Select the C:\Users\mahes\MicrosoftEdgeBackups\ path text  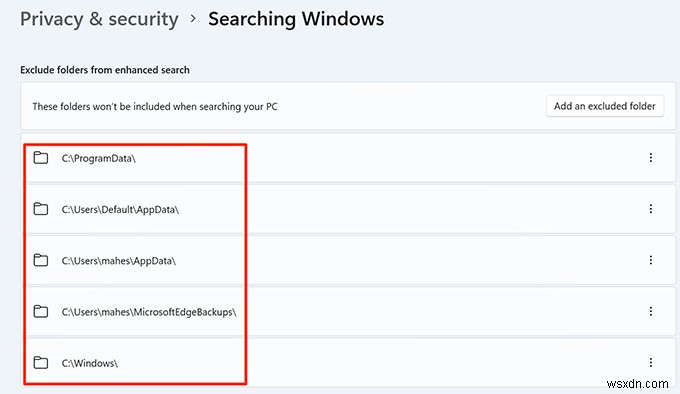point(149,312)
